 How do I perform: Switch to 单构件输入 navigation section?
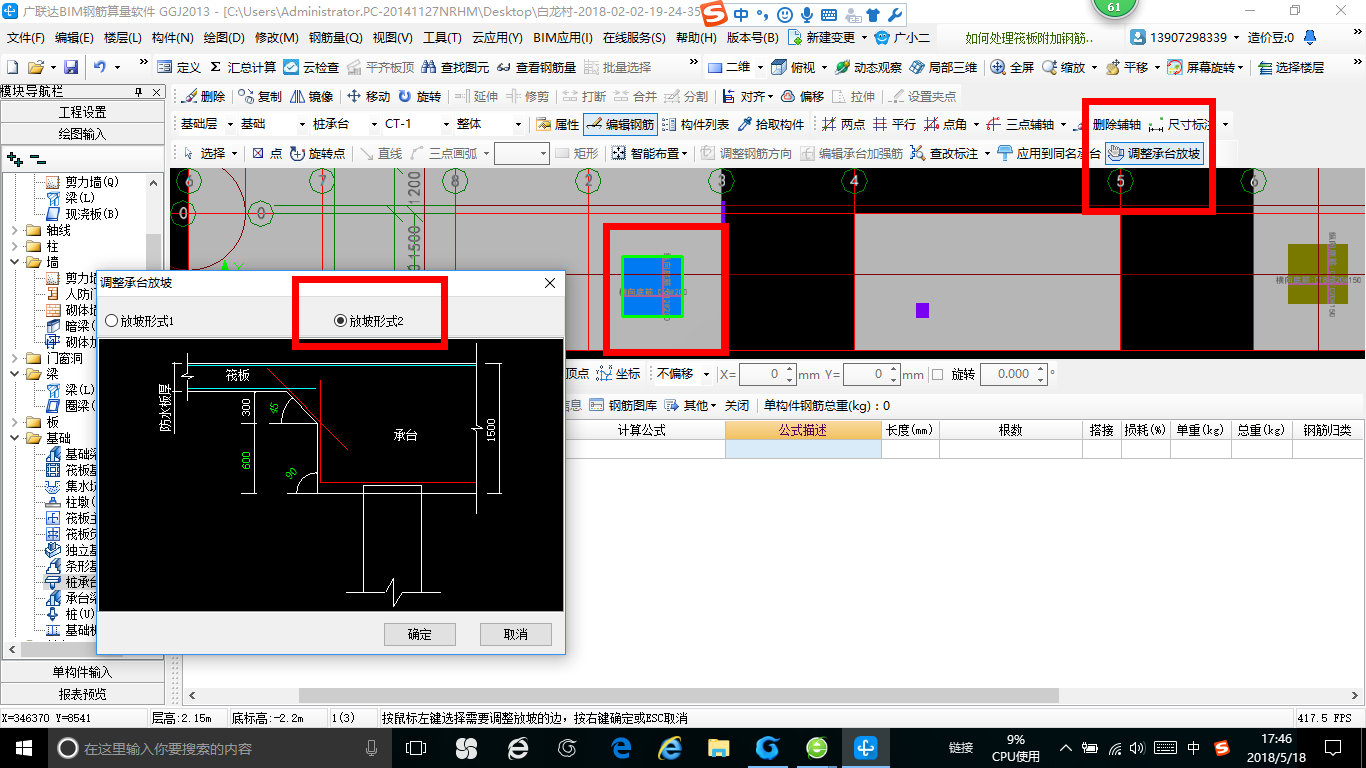[x=82, y=672]
